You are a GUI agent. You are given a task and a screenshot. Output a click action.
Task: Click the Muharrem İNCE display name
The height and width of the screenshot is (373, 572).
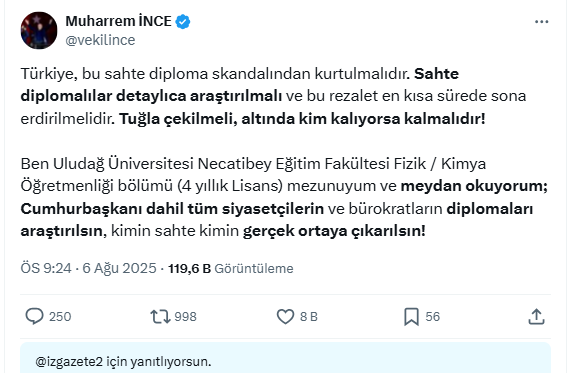pyautogui.click(x=119, y=22)
